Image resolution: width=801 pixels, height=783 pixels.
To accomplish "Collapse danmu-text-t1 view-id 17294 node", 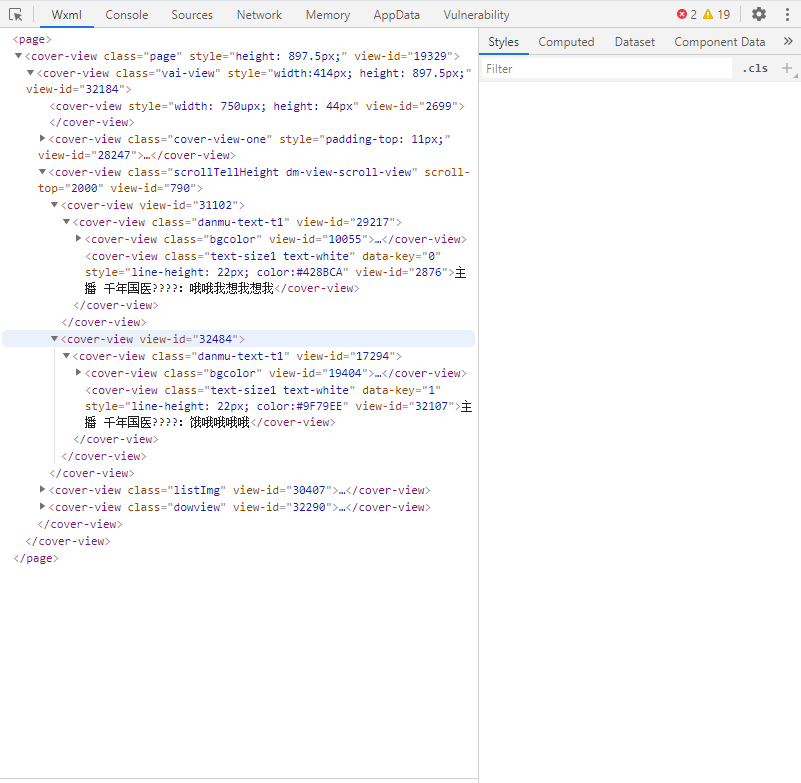I will click(x=66, y=355).
